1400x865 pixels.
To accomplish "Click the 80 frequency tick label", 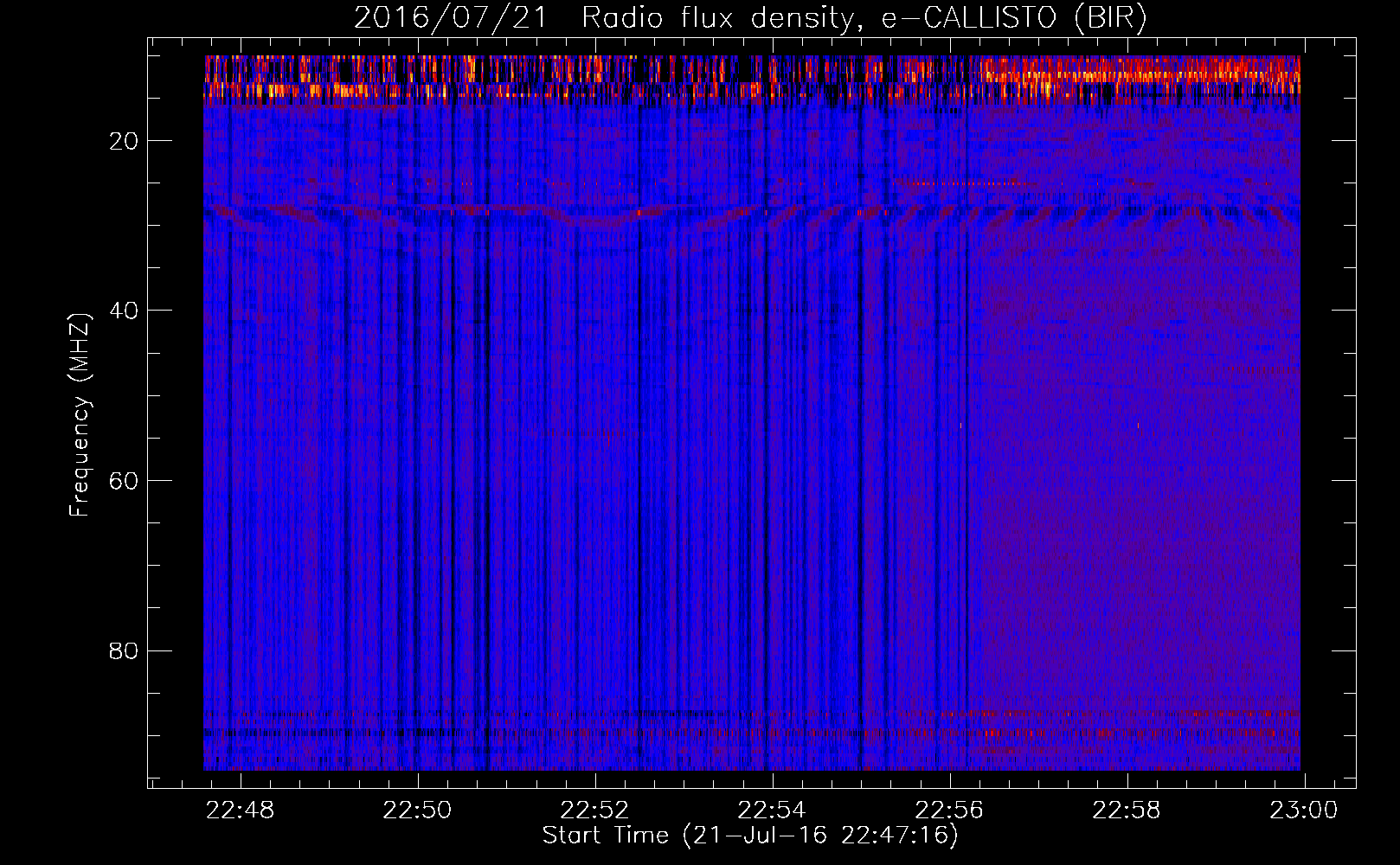I will [x=125, y=650].
